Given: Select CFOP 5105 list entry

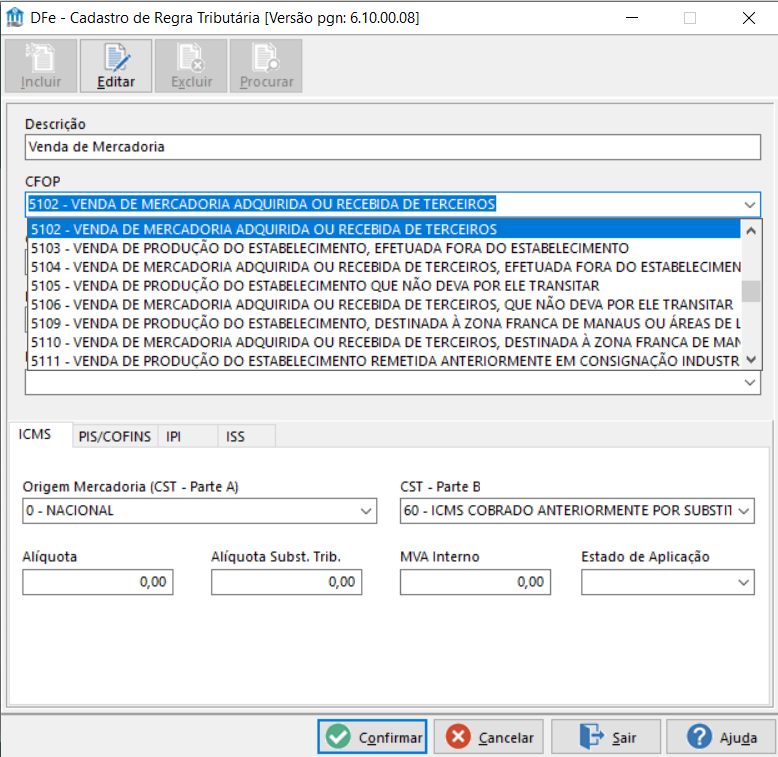Looking at the screenshot, I should point(384,286).
